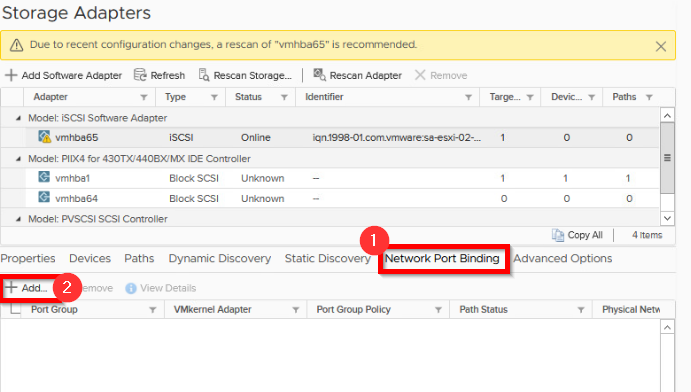
Task: Sort by Physical Network column header
Action: click(x=631, y=309)
